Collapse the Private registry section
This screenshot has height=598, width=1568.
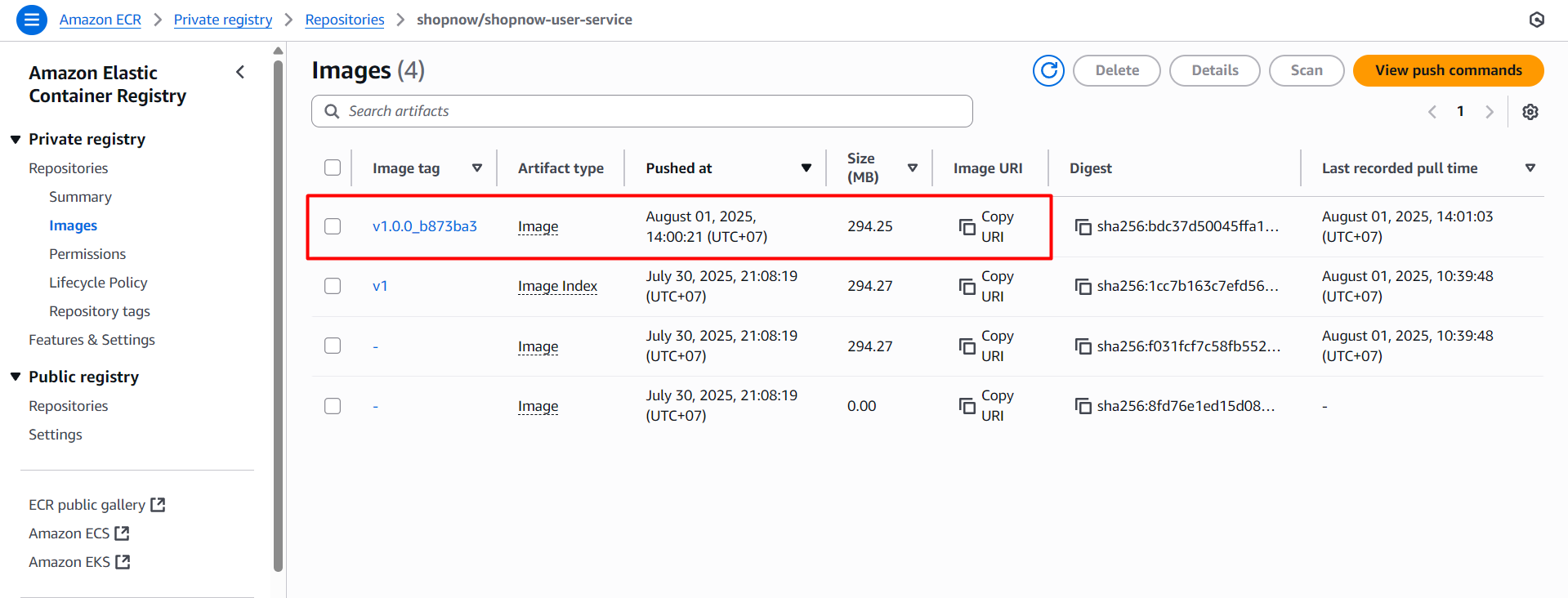[x=16, y=140]
